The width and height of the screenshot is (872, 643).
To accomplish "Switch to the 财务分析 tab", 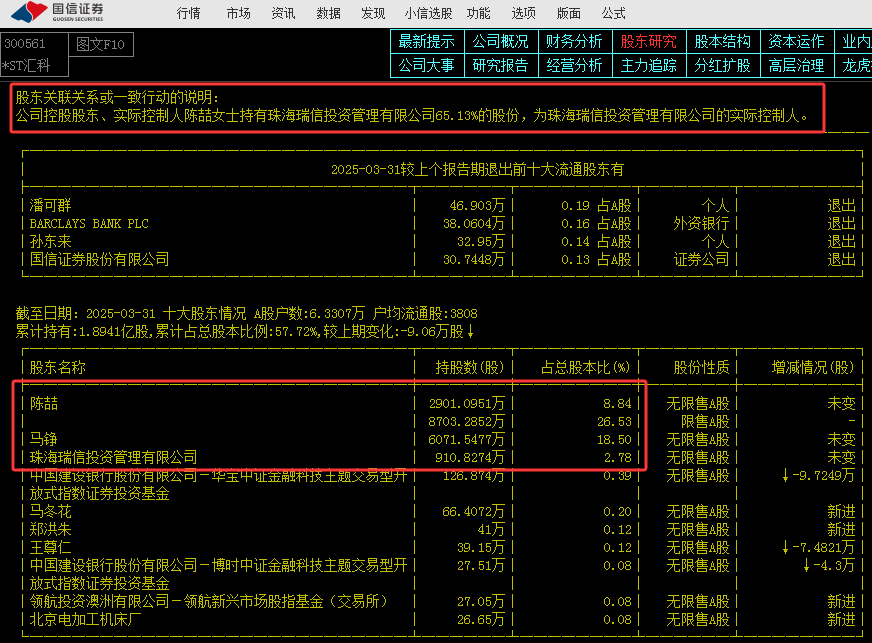I will click(574, 42).
